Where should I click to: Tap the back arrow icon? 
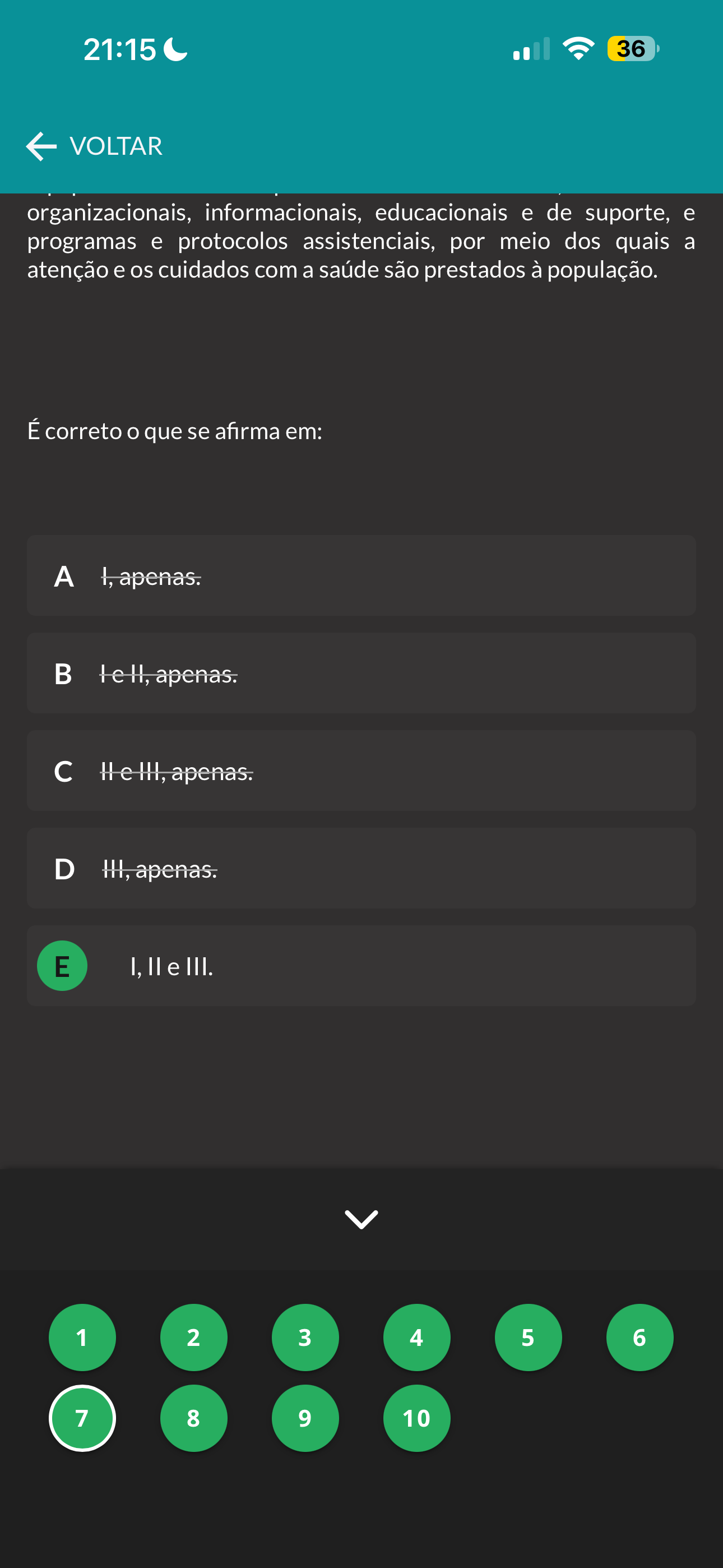click(x=41, y=147)
